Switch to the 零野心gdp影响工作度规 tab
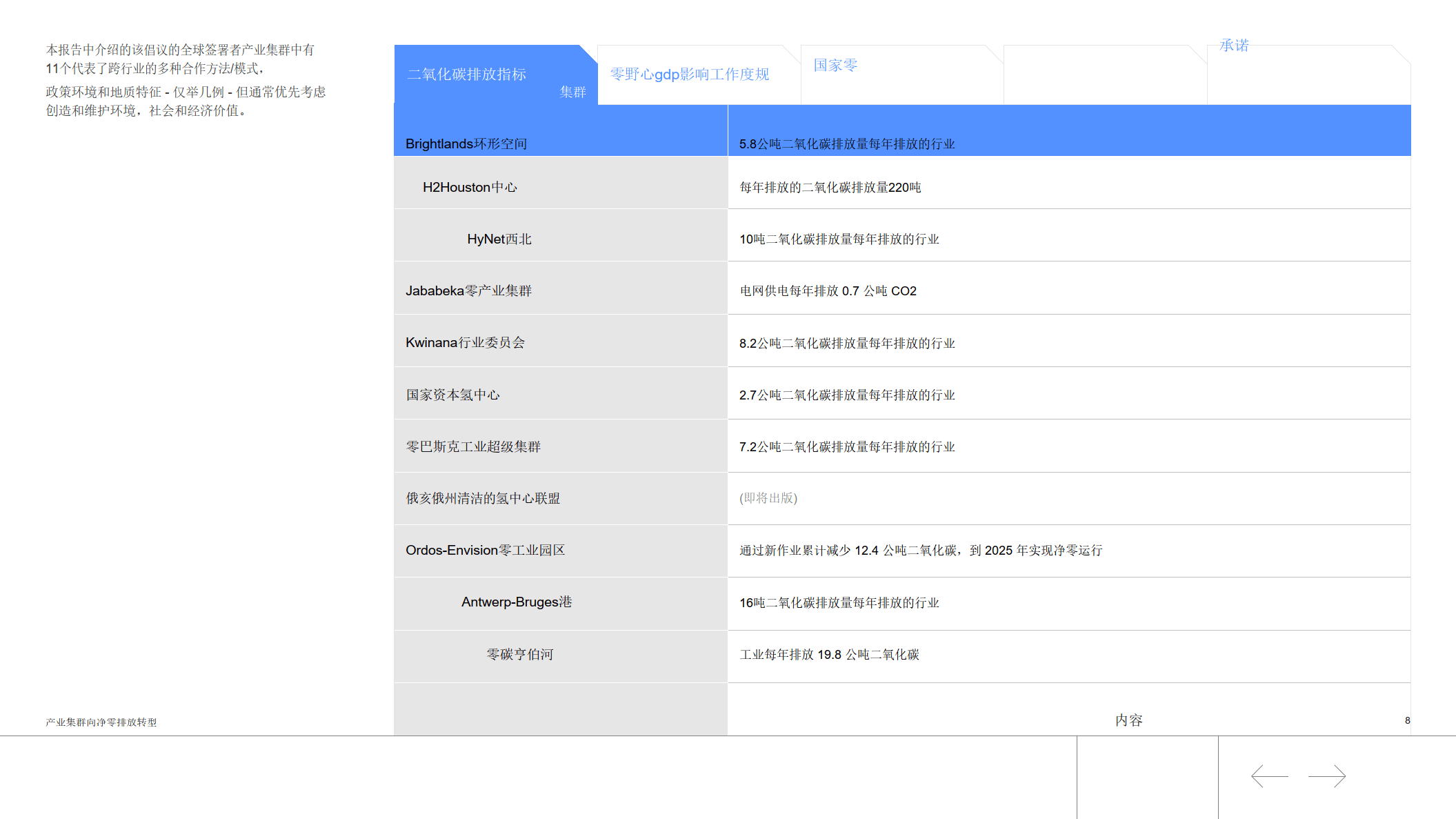The width and height of the screenshot is (1456, 819). 699,75
